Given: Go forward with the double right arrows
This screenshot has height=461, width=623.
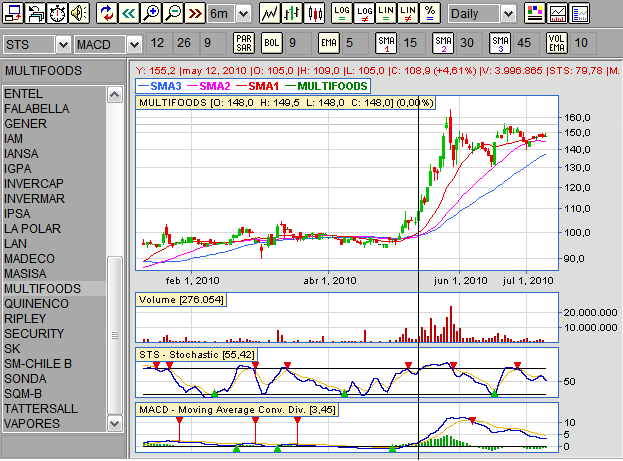Looking at the screenshot, I should 195,13.
